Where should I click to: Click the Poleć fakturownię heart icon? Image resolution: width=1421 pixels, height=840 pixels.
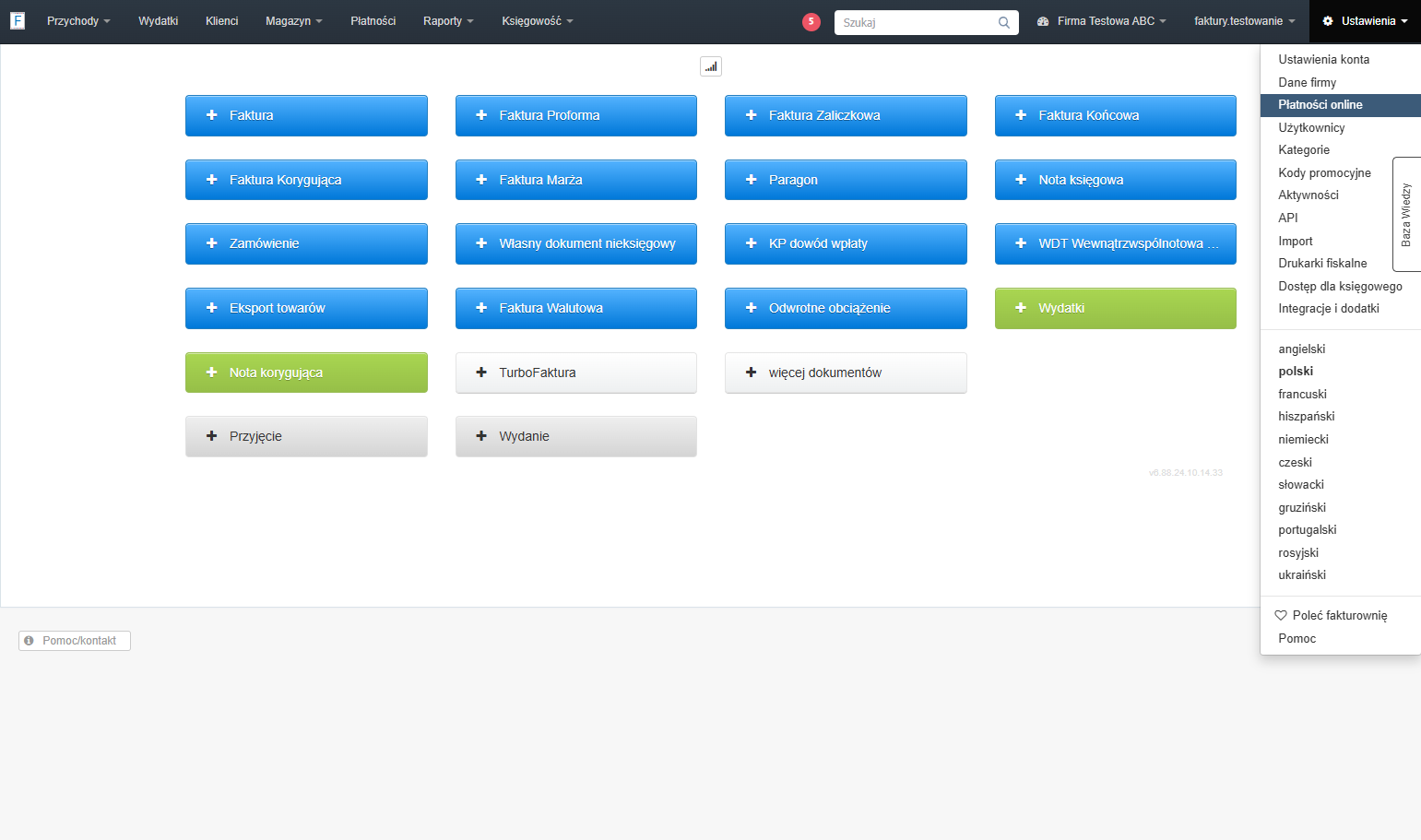(x=1281, y=615)
